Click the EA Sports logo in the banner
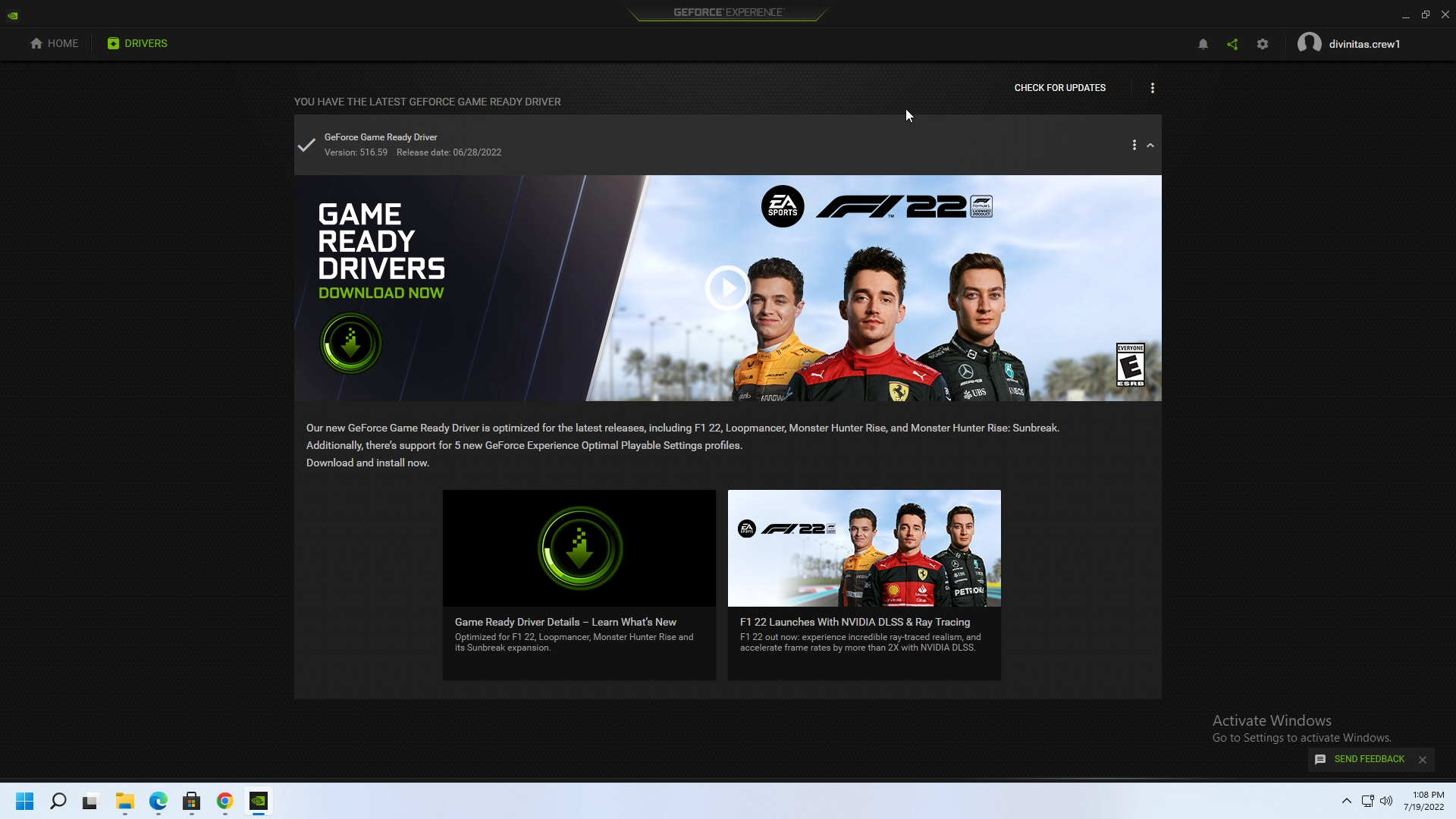Screen dimensions: 1456x819 click(783, 206)
